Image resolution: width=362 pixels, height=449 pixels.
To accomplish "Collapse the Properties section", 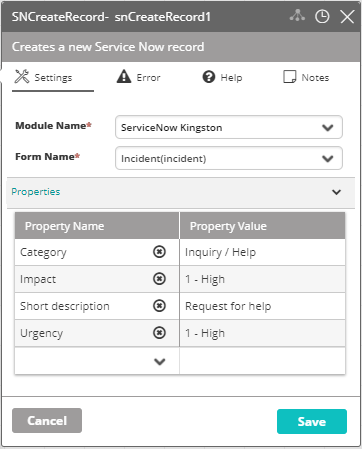I will pos(336,192).
